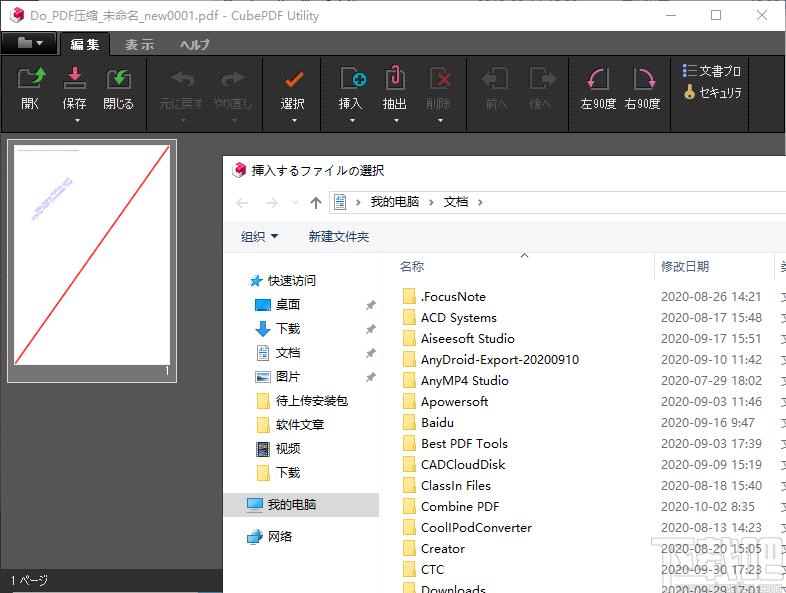This screenshot has width=786, height=593.
Task: Click the 後へ move-page-back icon
Action: (542, 79)
